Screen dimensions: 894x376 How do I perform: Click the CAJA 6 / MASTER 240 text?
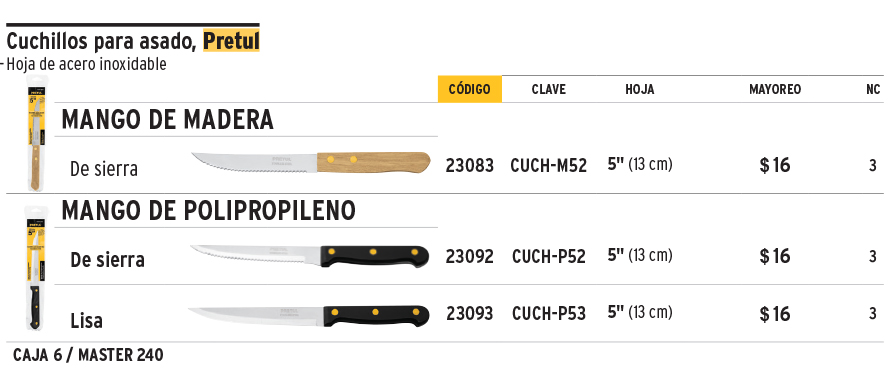(x=88, y=355)
